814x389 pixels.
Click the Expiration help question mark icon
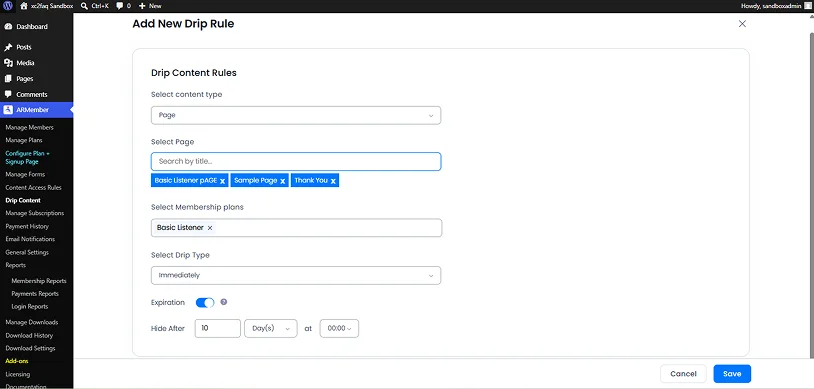(x=224, y=302)
